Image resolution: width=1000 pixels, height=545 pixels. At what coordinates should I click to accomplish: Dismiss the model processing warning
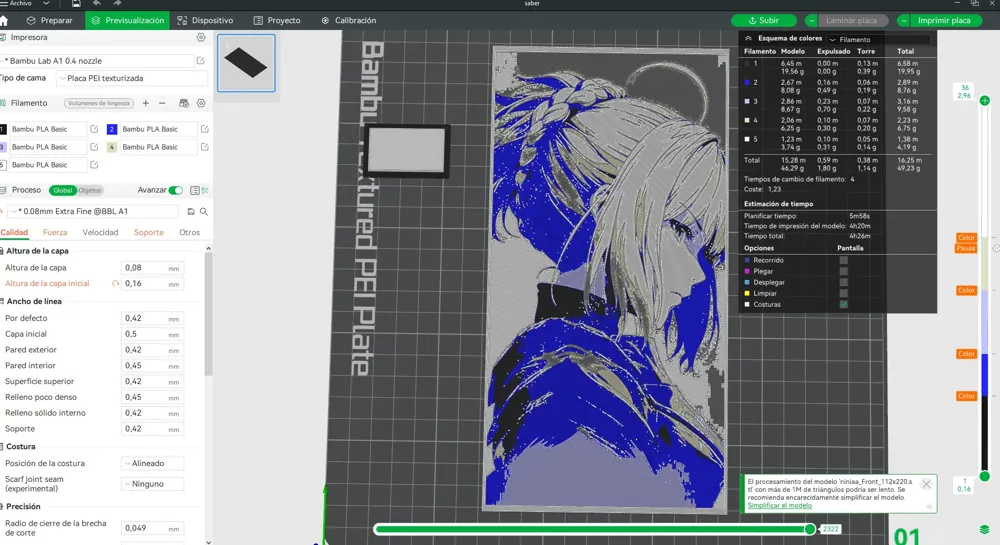(x=926, y=484)
